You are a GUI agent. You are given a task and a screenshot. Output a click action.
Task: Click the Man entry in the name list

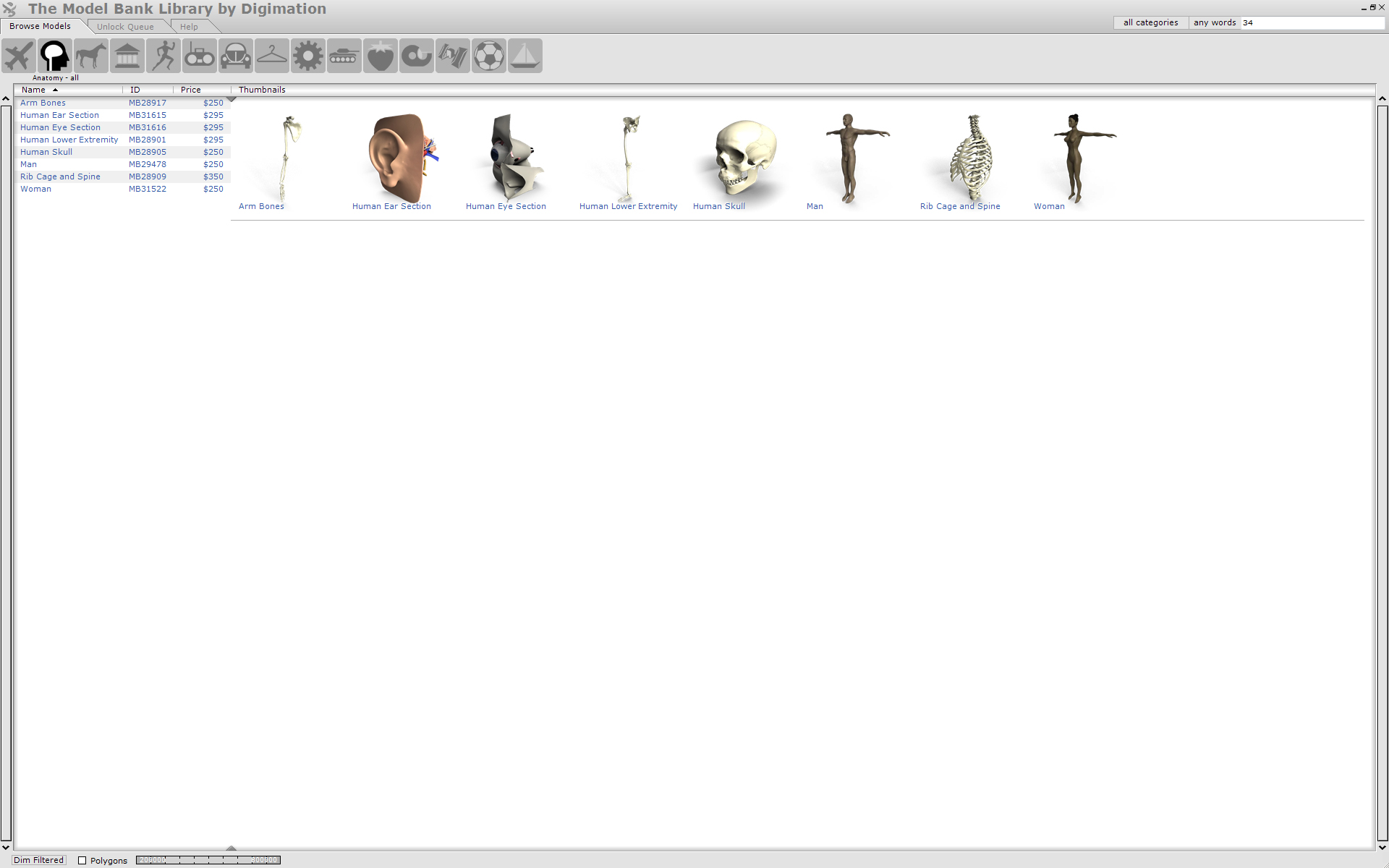pos(28,164)
